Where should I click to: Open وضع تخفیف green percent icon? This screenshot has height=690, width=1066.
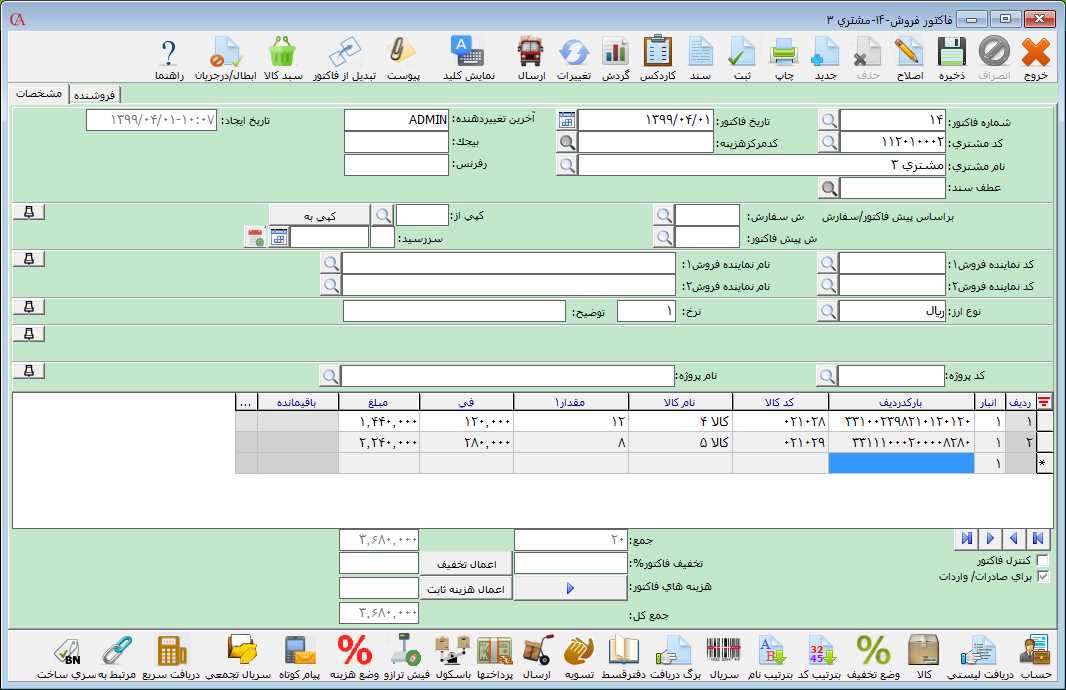(873, 651)
